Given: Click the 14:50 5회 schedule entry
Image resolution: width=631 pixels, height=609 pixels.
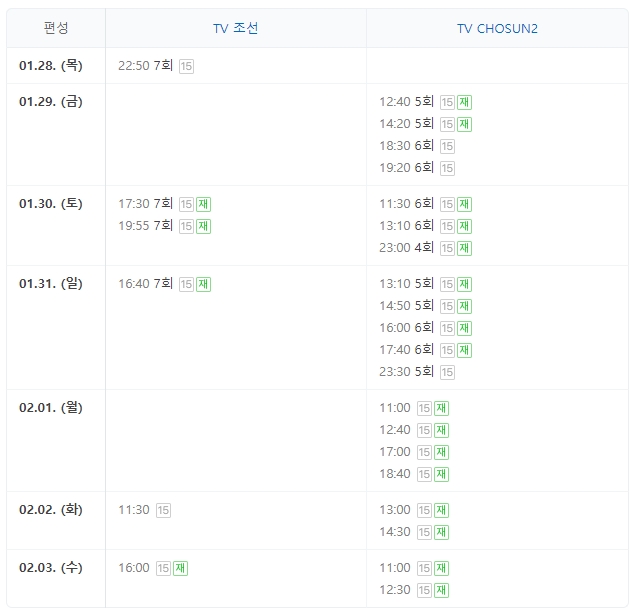Looking at the screenshot, I should (x=406, y=306).
